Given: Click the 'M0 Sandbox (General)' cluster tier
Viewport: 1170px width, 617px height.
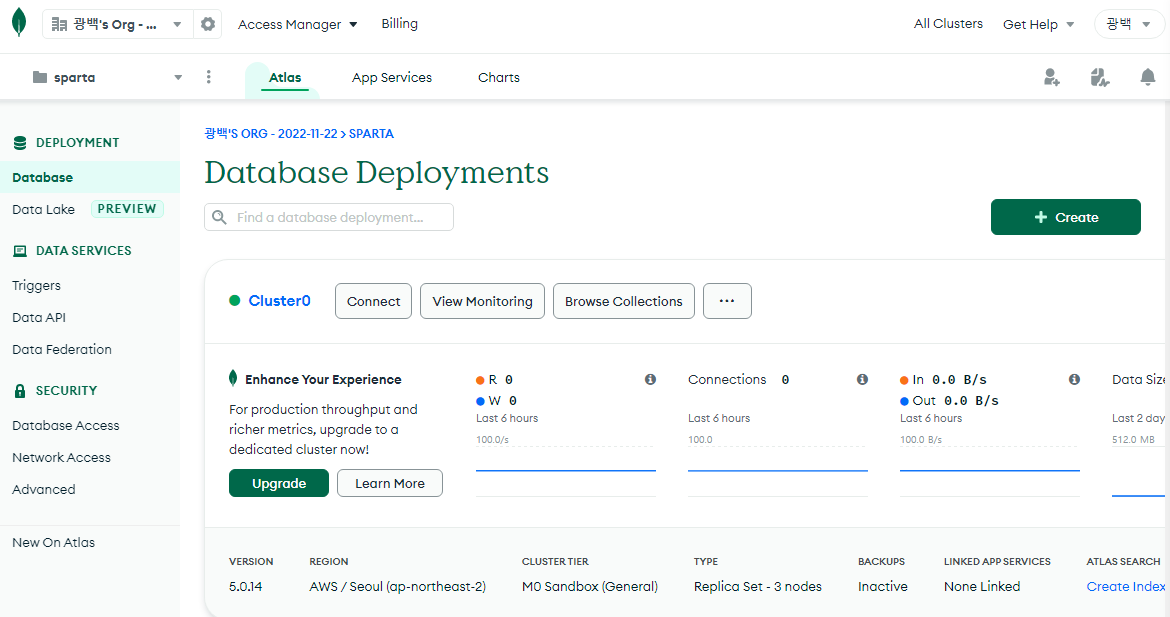Looking at the screenshot, I should (x=589, y=586).
